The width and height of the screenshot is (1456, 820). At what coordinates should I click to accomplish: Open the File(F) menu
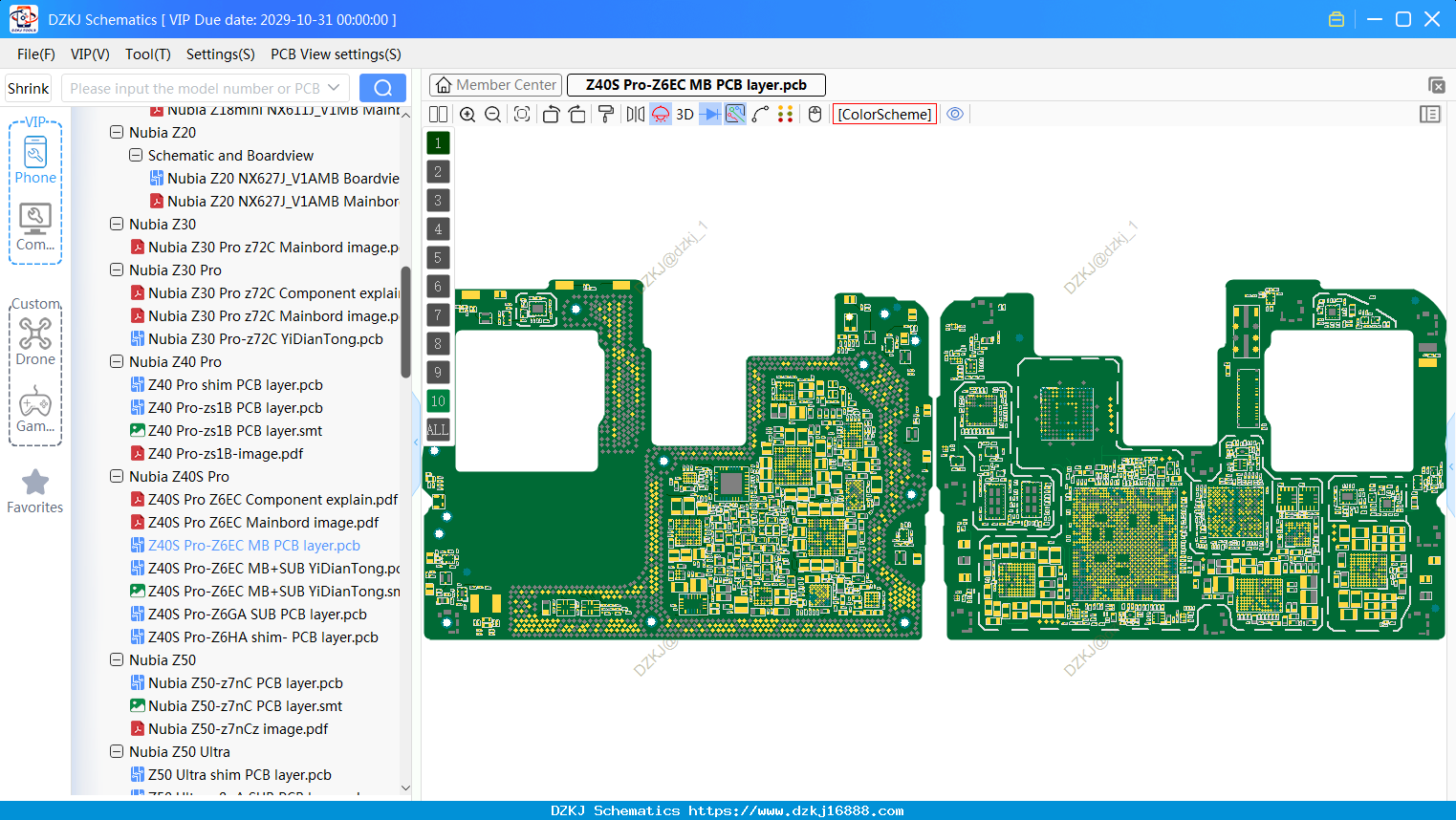pyautogui.click(x=36, y=54)
